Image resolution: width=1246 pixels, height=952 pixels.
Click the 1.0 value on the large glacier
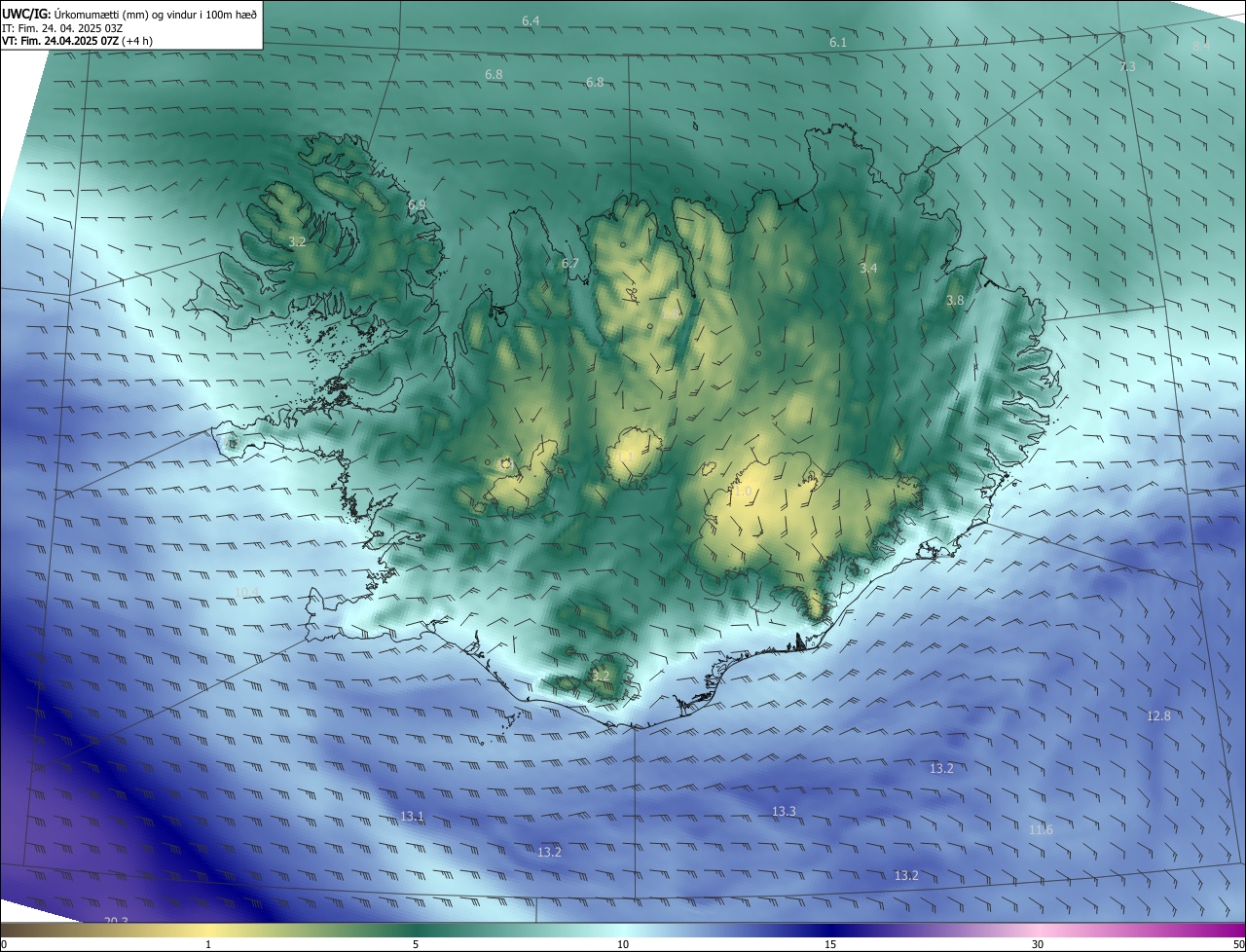tap(743, 493)
